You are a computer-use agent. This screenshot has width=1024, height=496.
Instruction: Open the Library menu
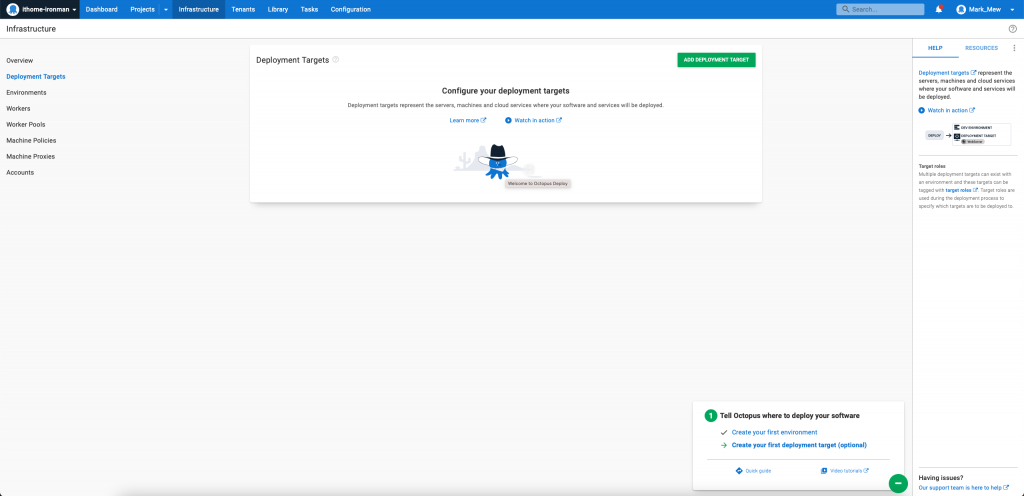point(278,9)
